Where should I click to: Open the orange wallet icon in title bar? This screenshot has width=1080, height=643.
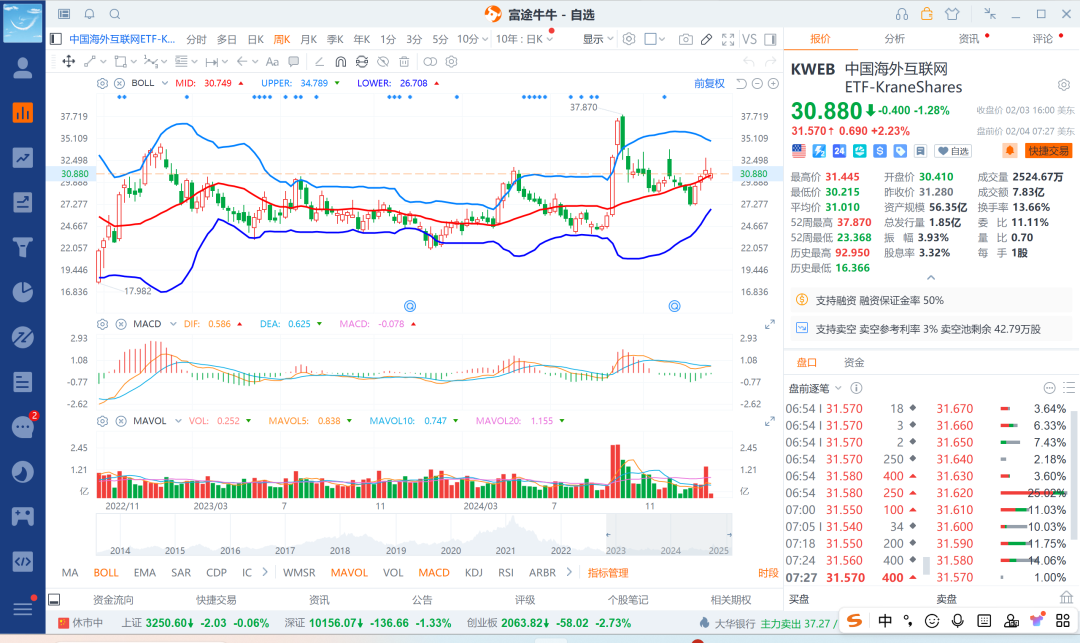926,14
